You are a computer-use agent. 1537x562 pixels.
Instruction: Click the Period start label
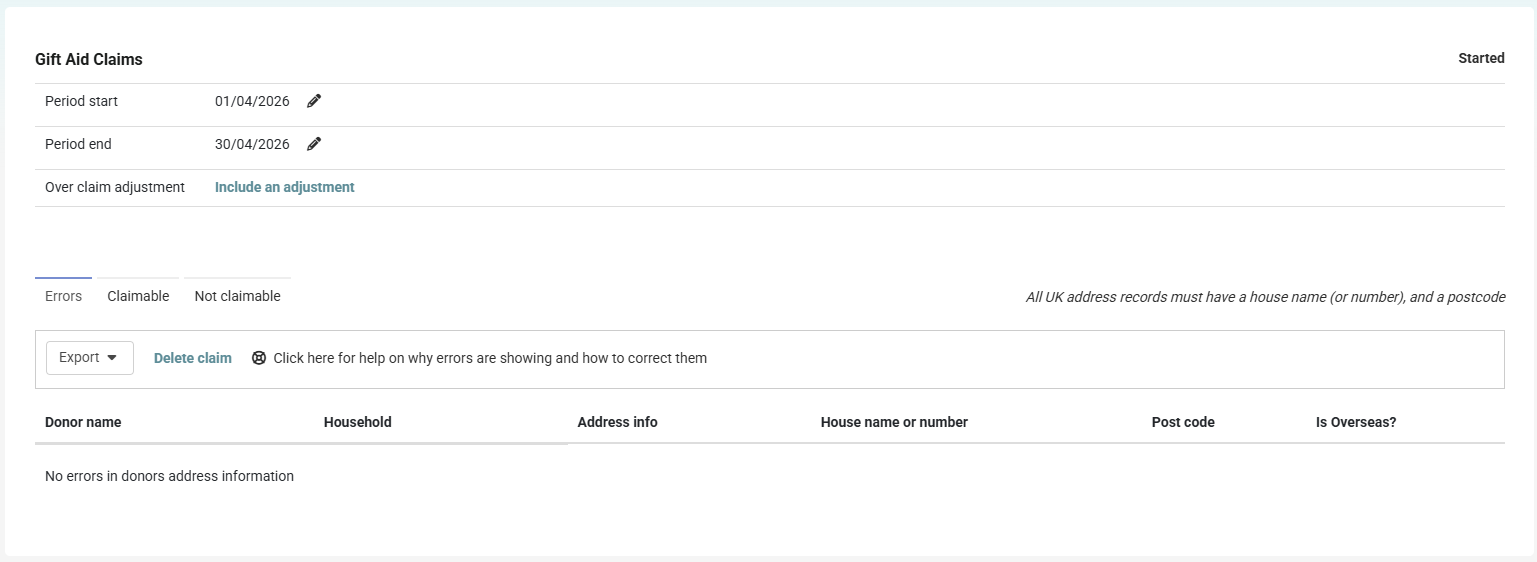(81, 101)
